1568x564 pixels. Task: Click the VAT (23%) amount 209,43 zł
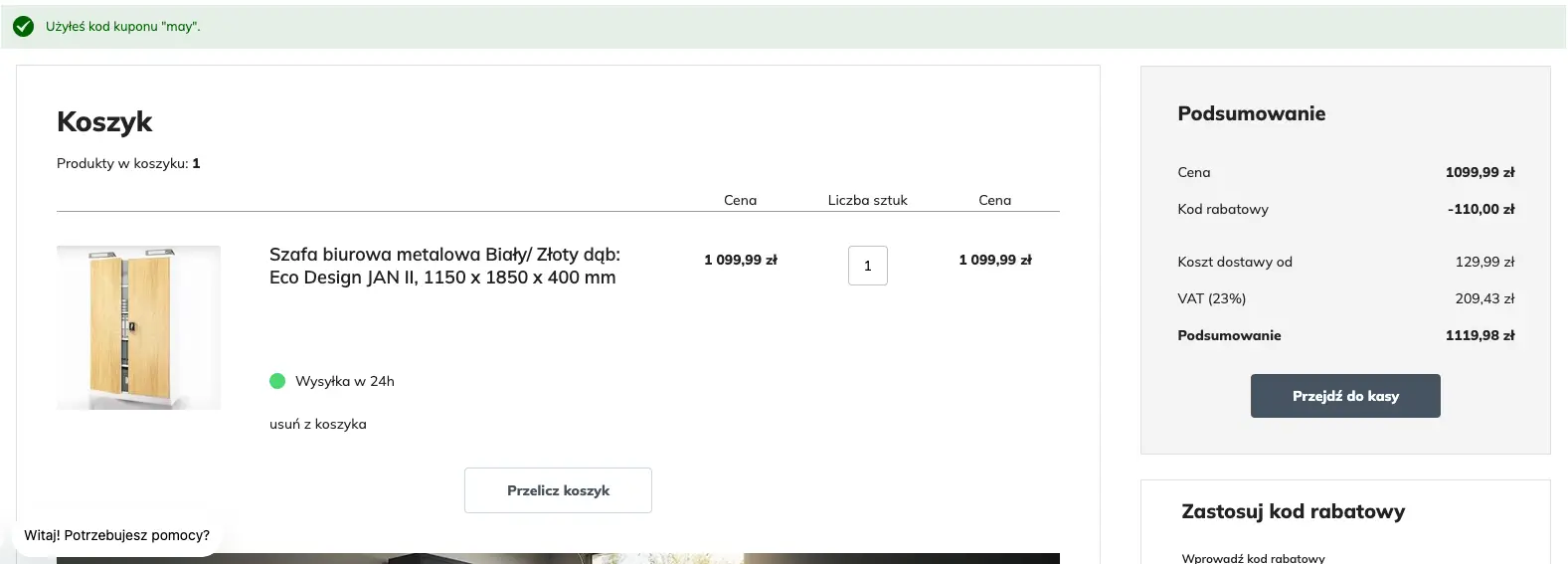coord(1484,298)
